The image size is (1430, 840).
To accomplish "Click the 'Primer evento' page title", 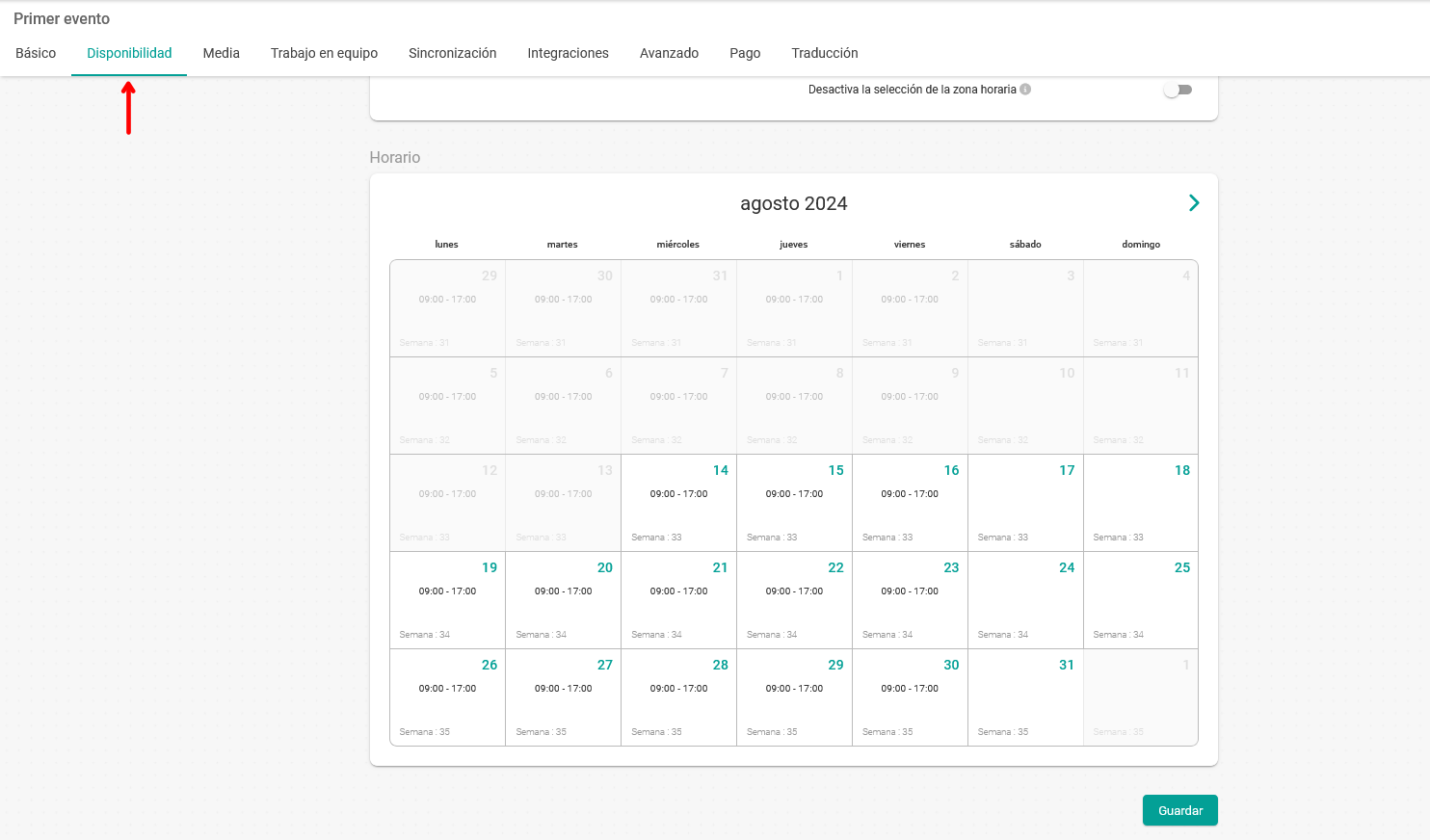I will 62,18.
